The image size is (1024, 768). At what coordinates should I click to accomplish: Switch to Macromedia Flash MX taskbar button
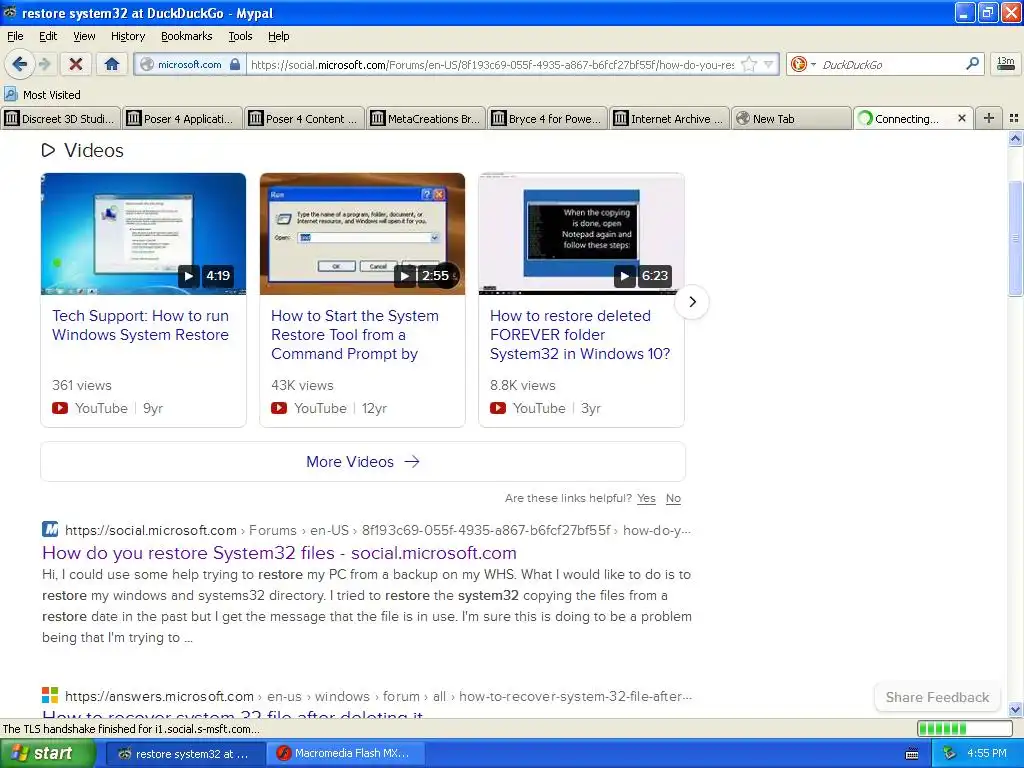pos(345,754)
